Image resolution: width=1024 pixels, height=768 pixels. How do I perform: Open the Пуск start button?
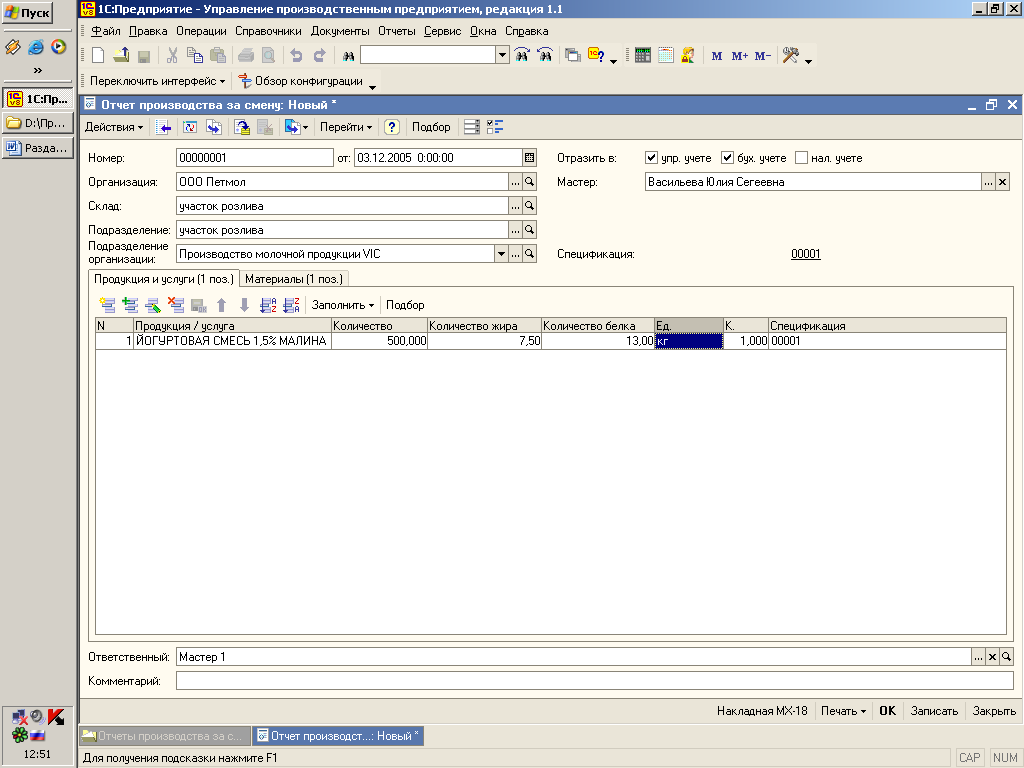point(27,12)
